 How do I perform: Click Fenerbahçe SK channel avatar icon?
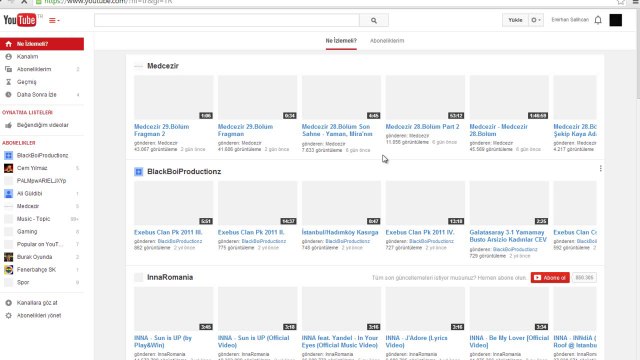coord(8,270)
